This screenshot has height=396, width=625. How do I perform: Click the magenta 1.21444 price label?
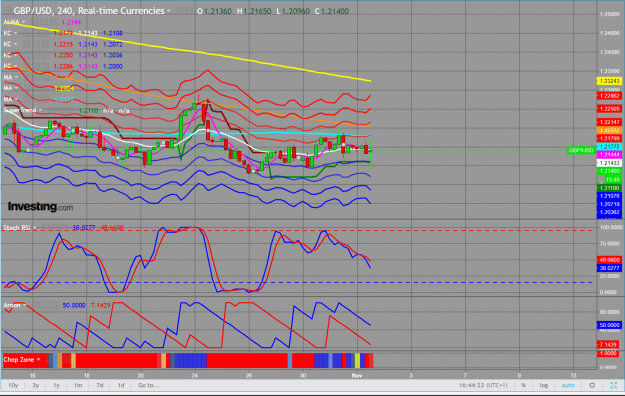(x=609, y=155)
